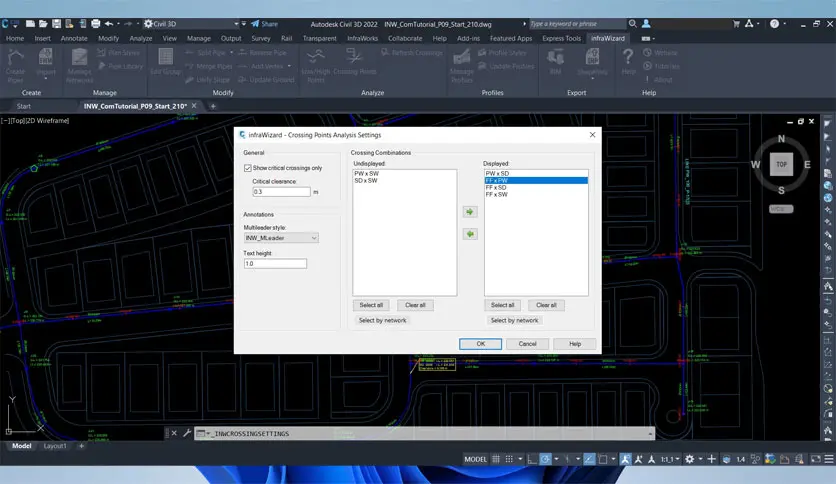Image resolution: width=836 pixels, height=484 pixels.
Task: Save the drawing using the Save icon
Action: coord(57,24)
